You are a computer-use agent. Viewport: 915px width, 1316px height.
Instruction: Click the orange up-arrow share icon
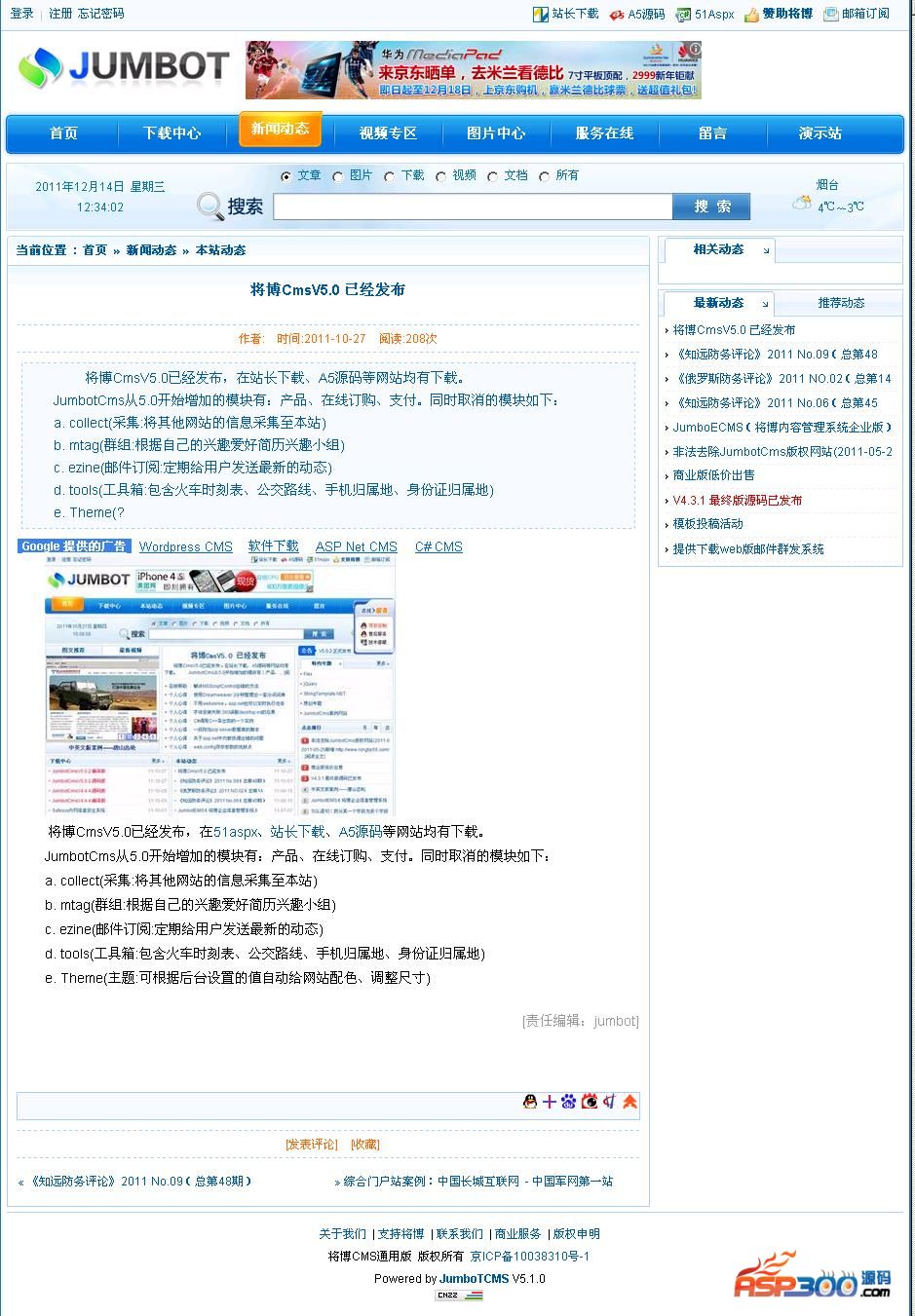[629, 1102]
